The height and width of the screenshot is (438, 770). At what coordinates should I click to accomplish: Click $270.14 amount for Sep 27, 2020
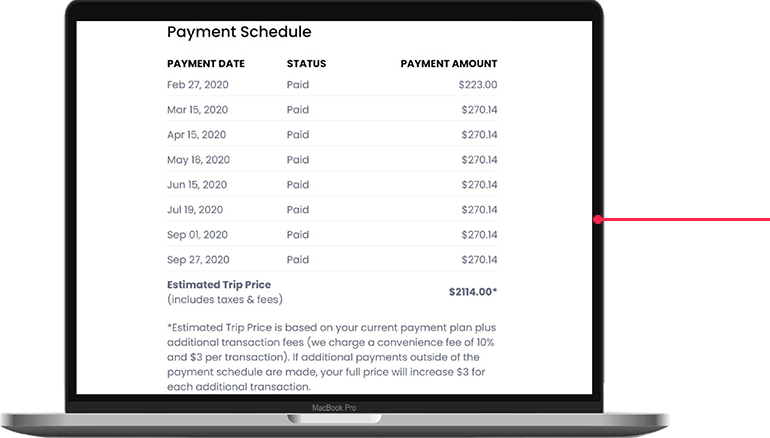[x=479, y=260]
